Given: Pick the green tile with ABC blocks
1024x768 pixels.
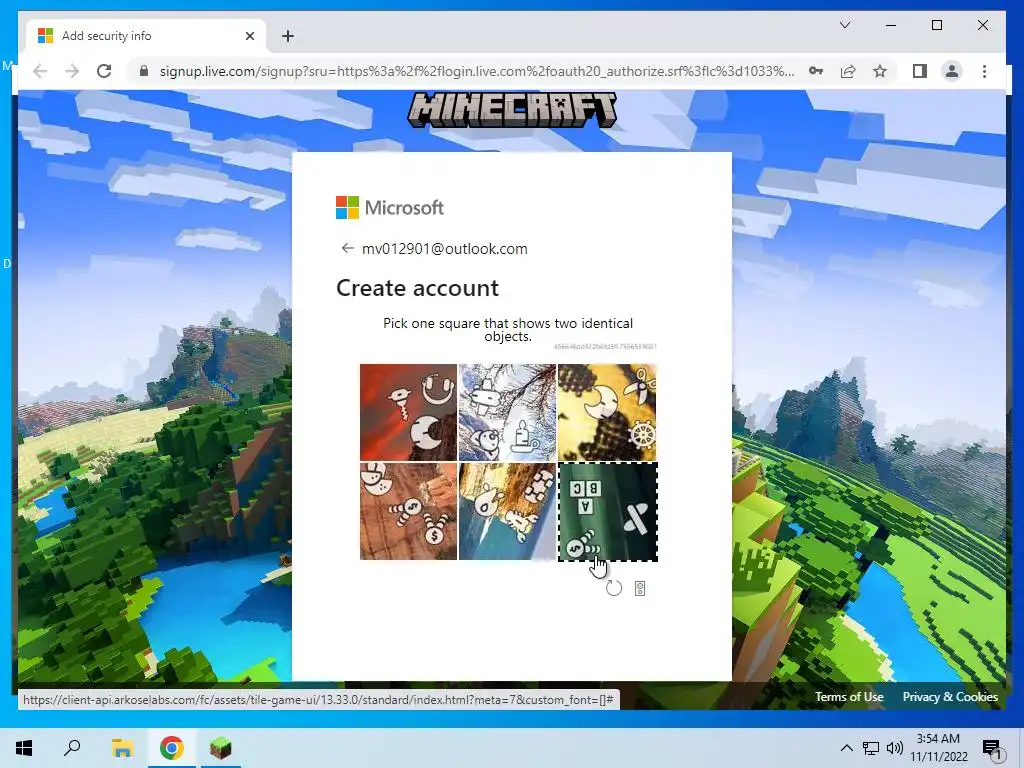Looking at the screenshot, I should point(607,511).
